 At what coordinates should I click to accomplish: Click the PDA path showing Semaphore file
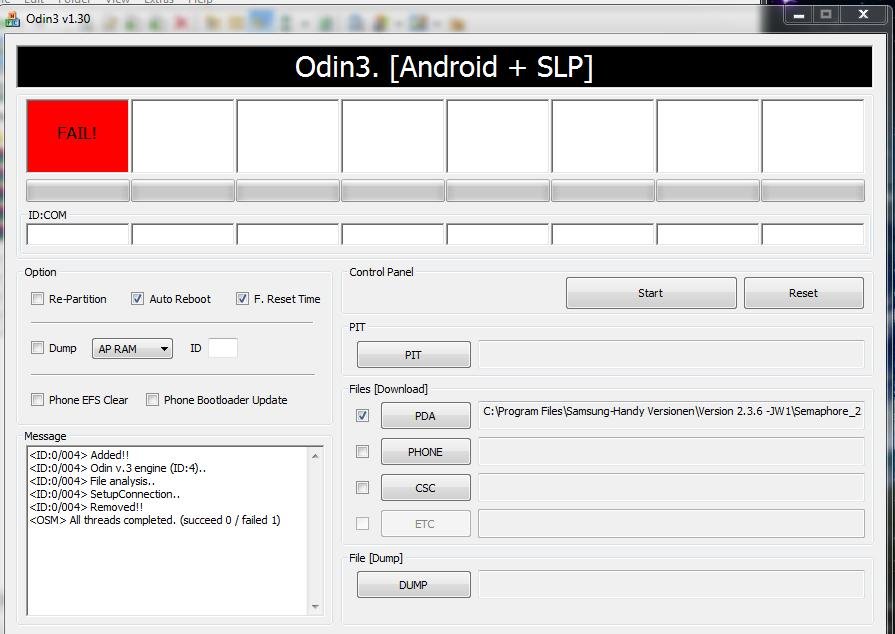click(671, 415)
